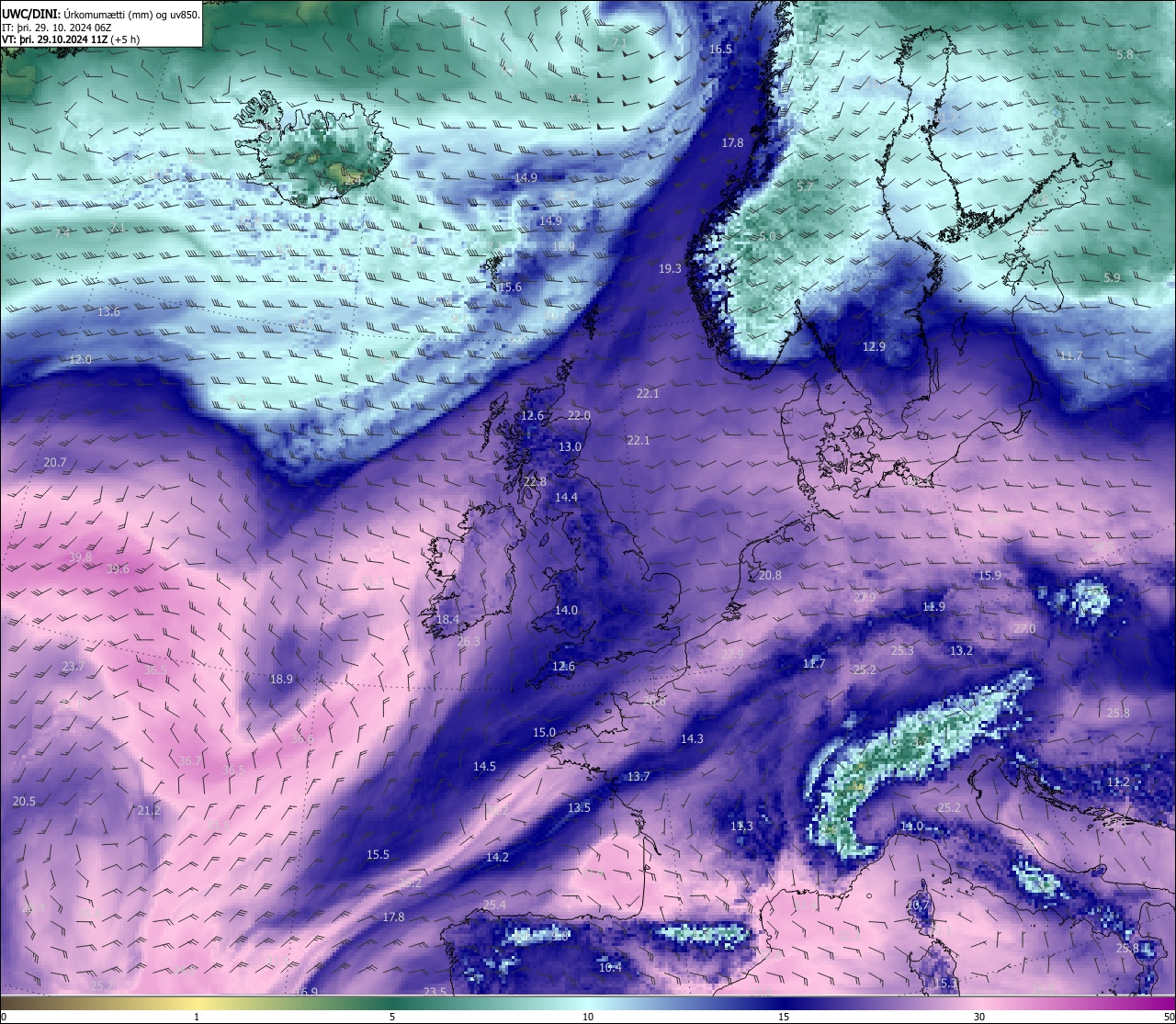Click the map value 39.8
The height and width of the screenshot is (1024, 1176).
click(80, 557)
